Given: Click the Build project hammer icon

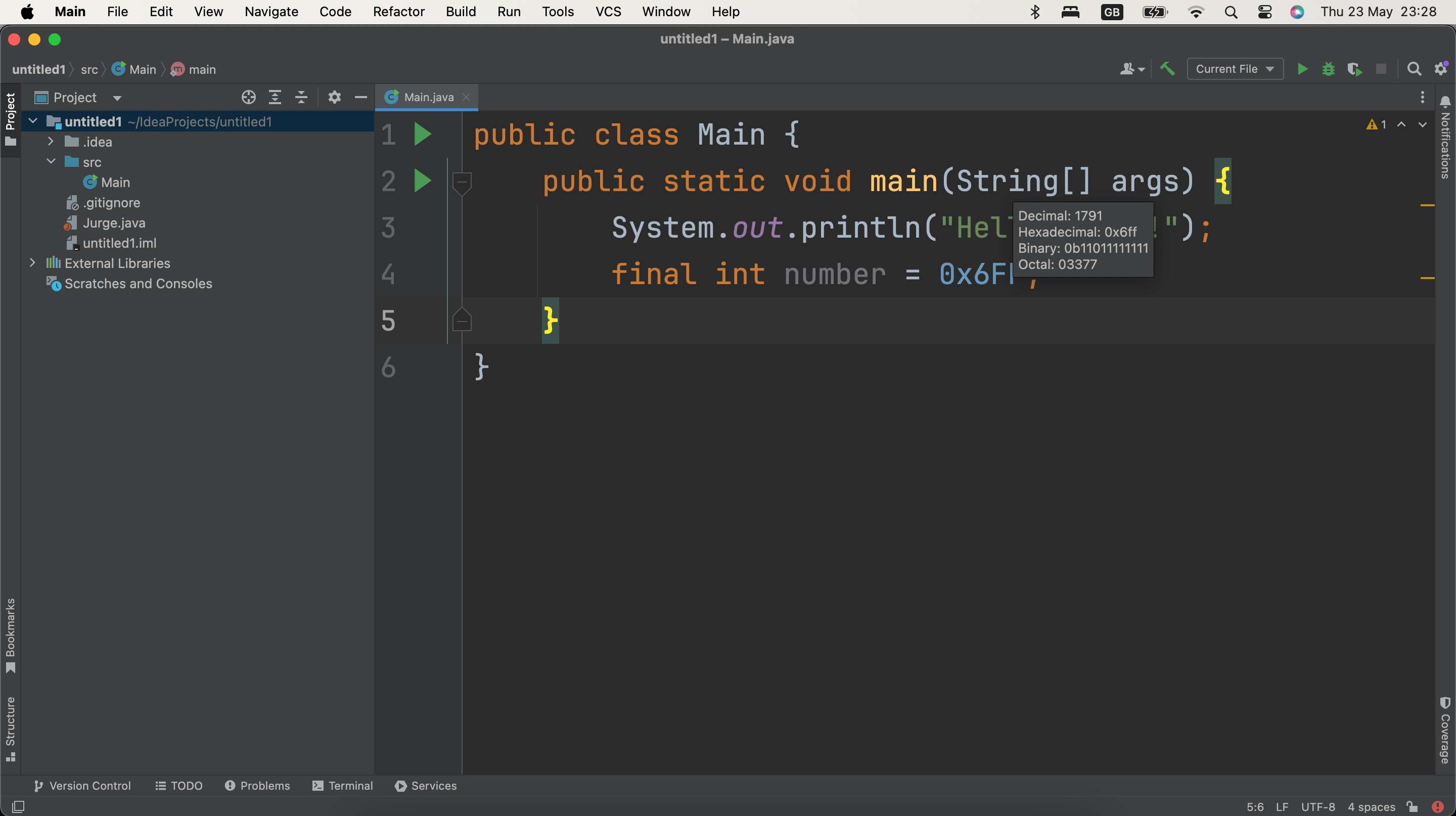Looking at the screenshot, I should [x=1167, y=69].
